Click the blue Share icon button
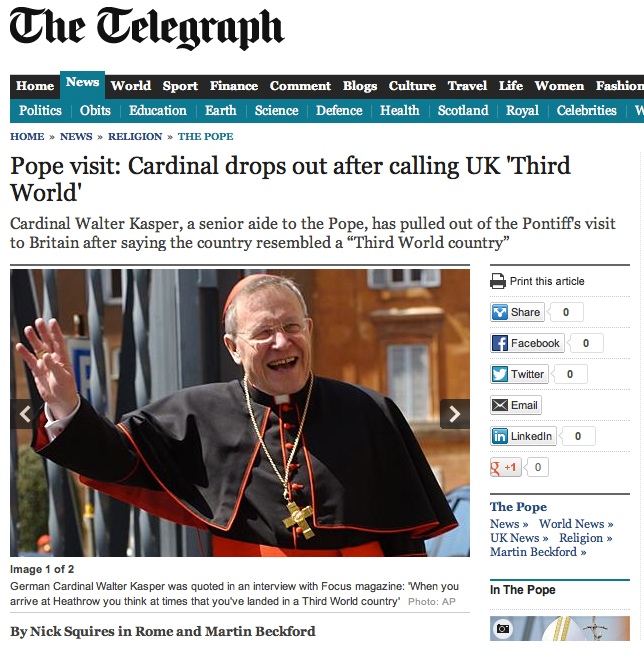 tap(500, 312)
